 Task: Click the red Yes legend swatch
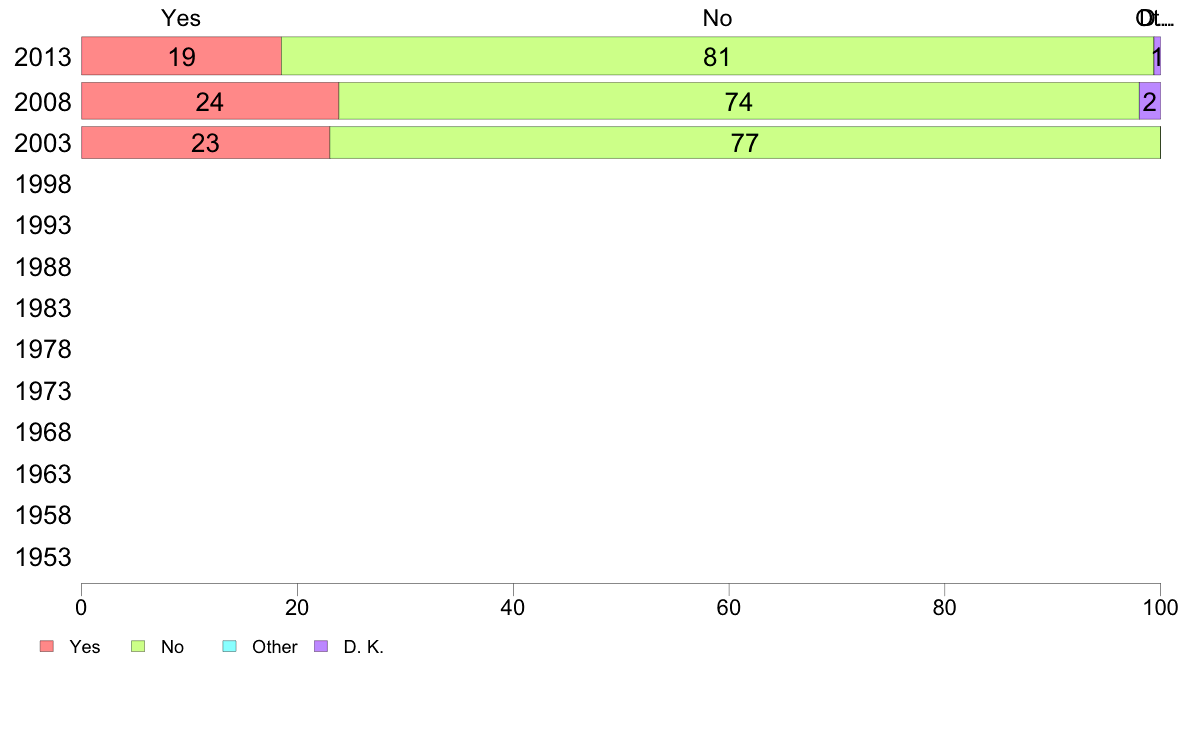click(x=47, y=646)
